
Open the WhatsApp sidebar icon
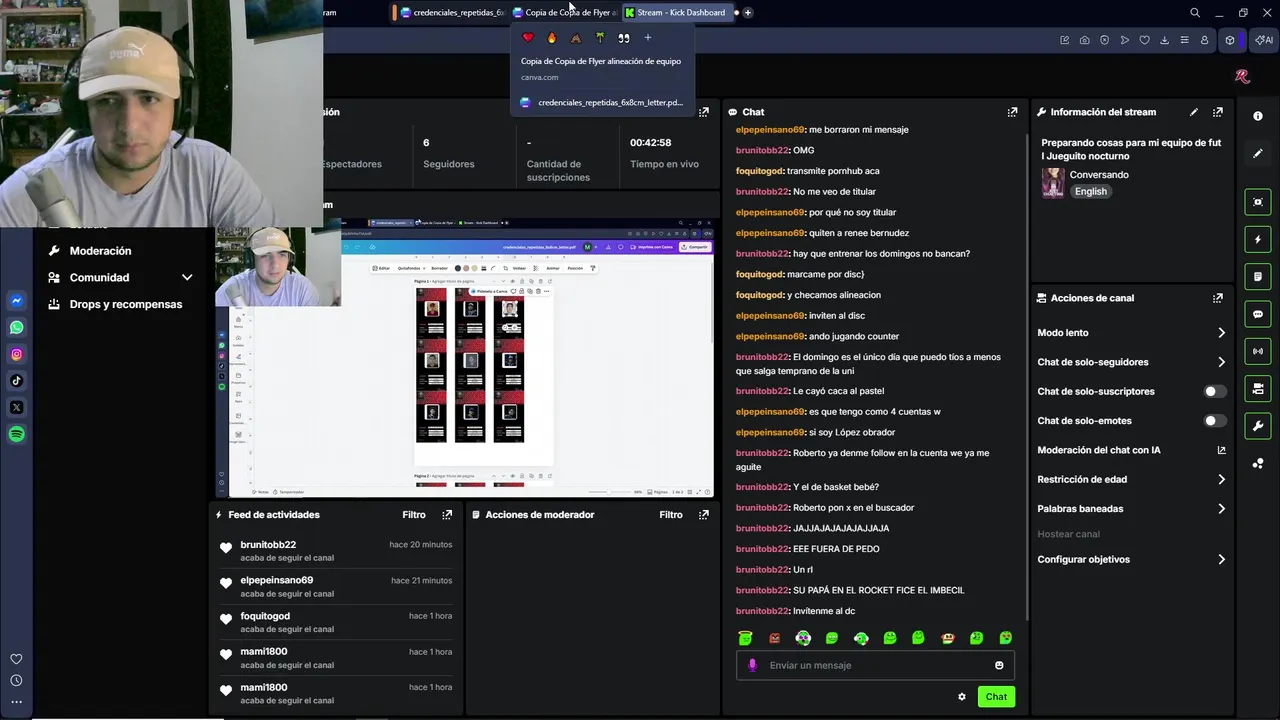click(17, 327)
